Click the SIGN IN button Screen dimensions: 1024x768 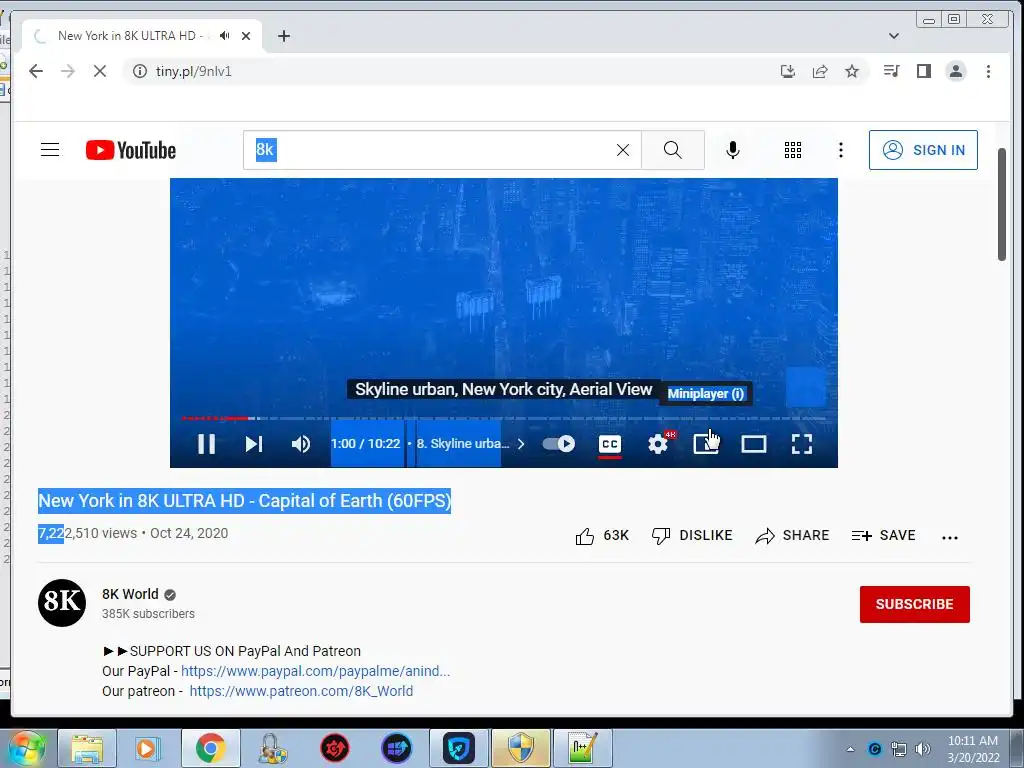coord(923,150)
